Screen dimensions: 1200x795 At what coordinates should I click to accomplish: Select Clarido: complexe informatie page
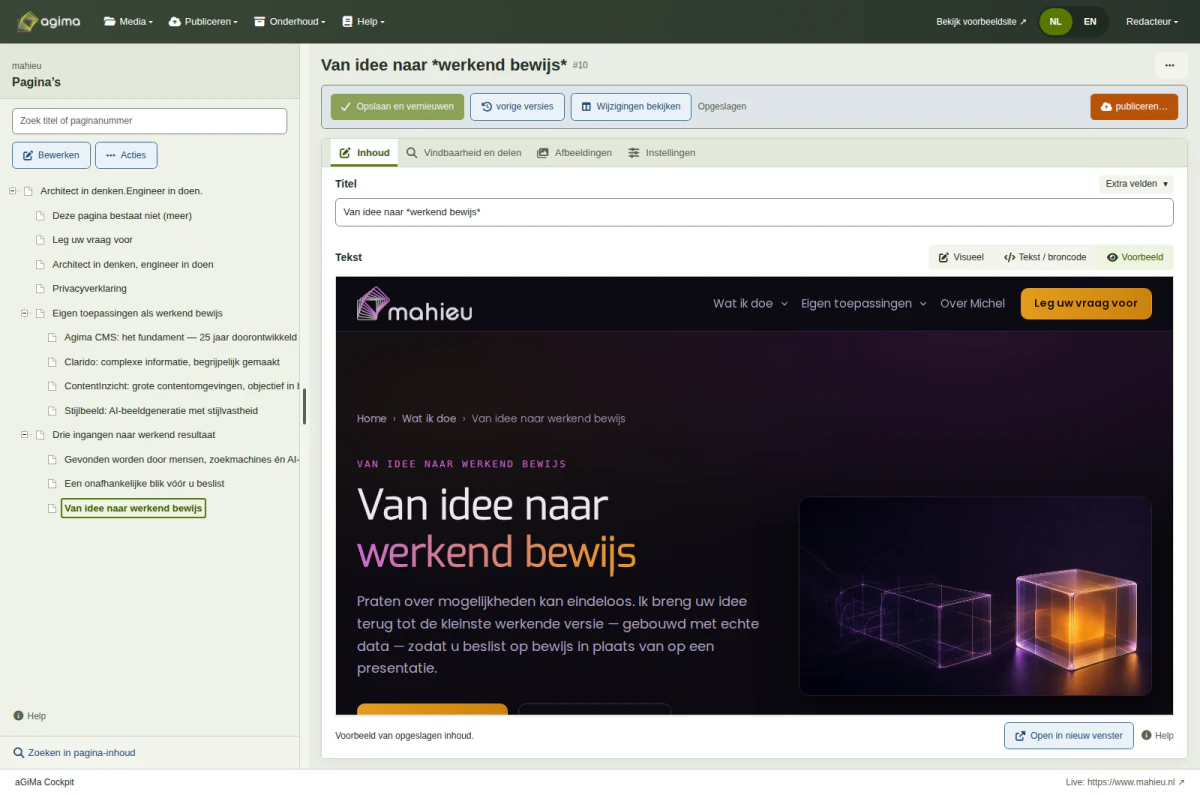point(172,362)
